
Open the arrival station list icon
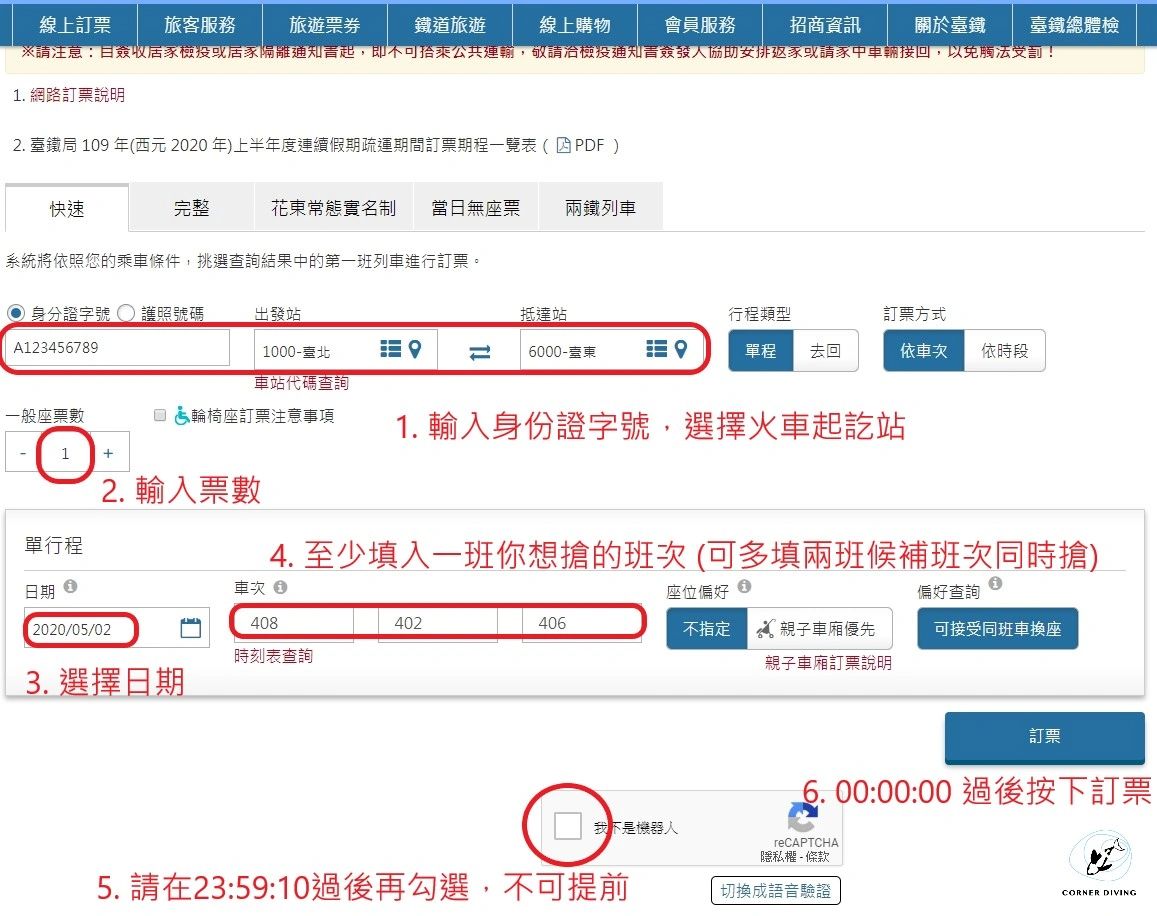[657, 348]
